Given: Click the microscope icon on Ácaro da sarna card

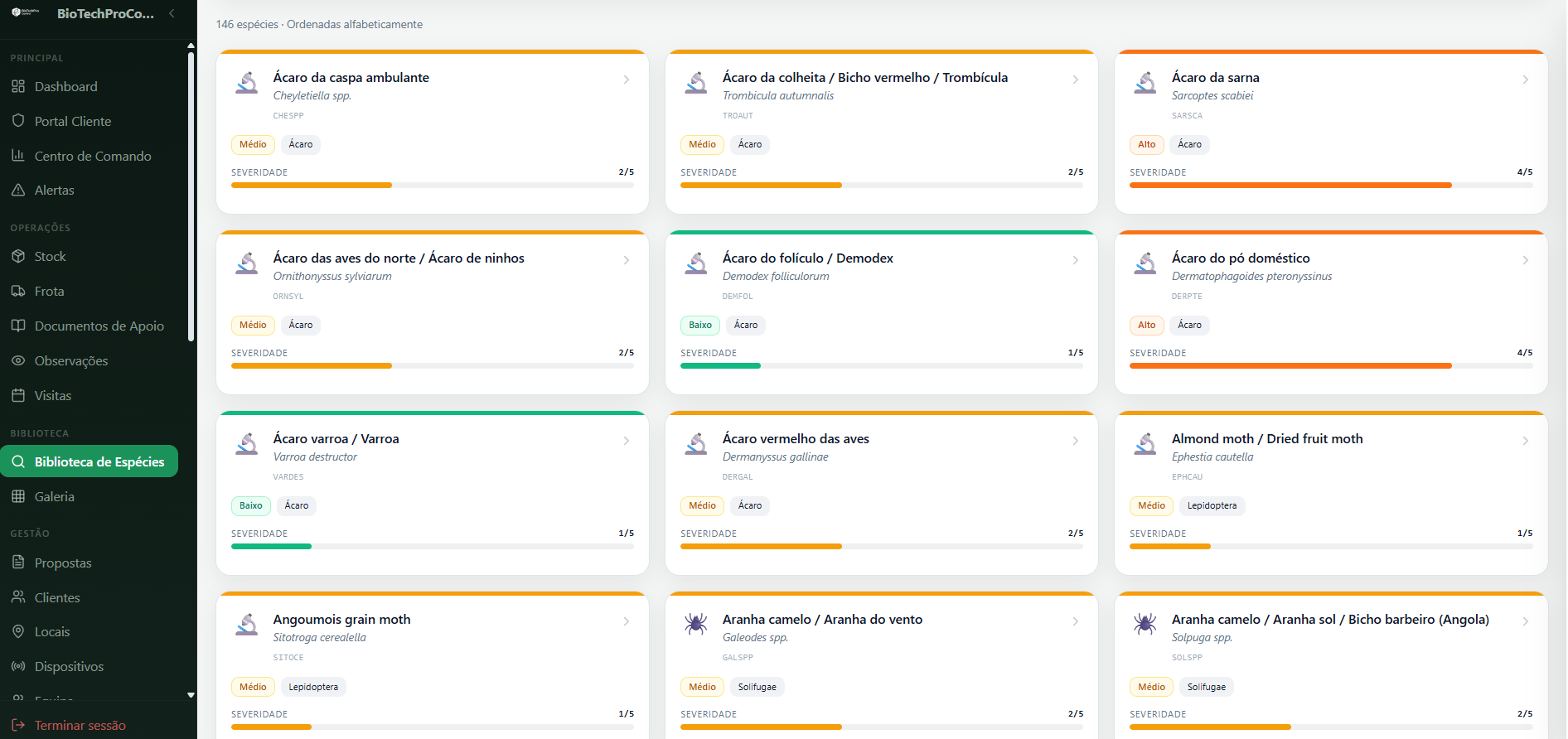Looking at the screenshot, I should [1145, 82].
